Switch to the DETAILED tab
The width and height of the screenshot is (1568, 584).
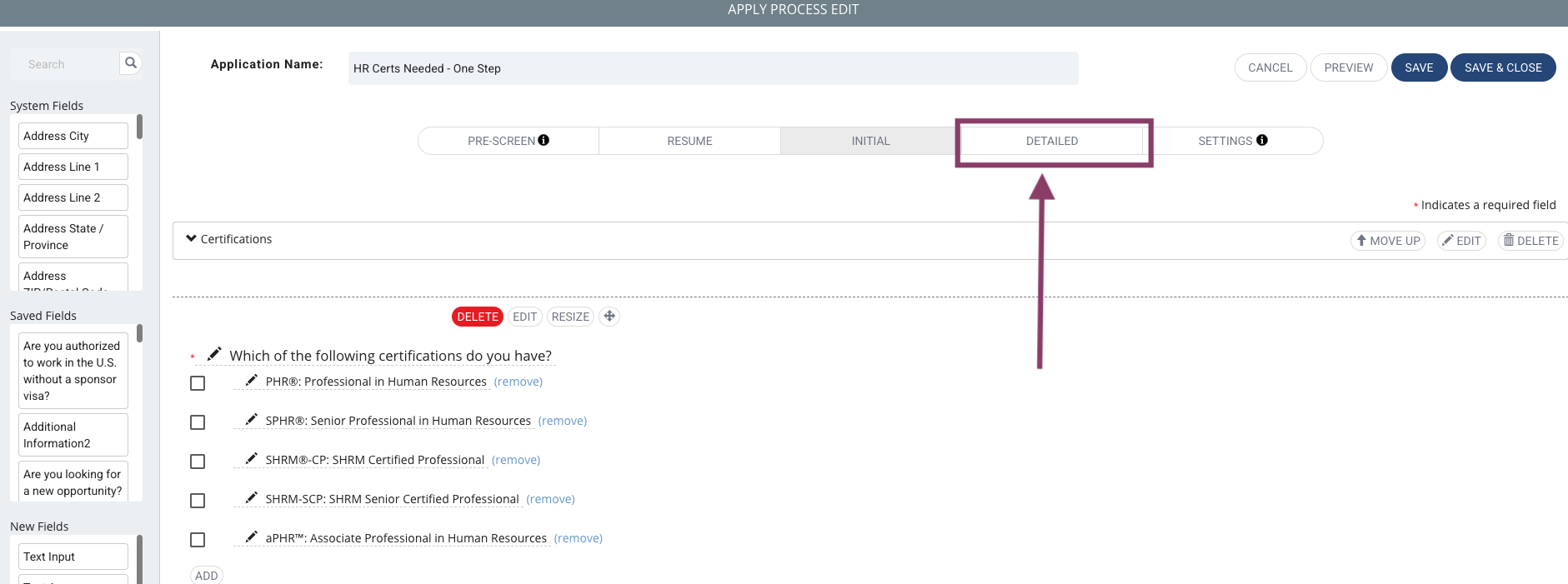(1052, 141)
